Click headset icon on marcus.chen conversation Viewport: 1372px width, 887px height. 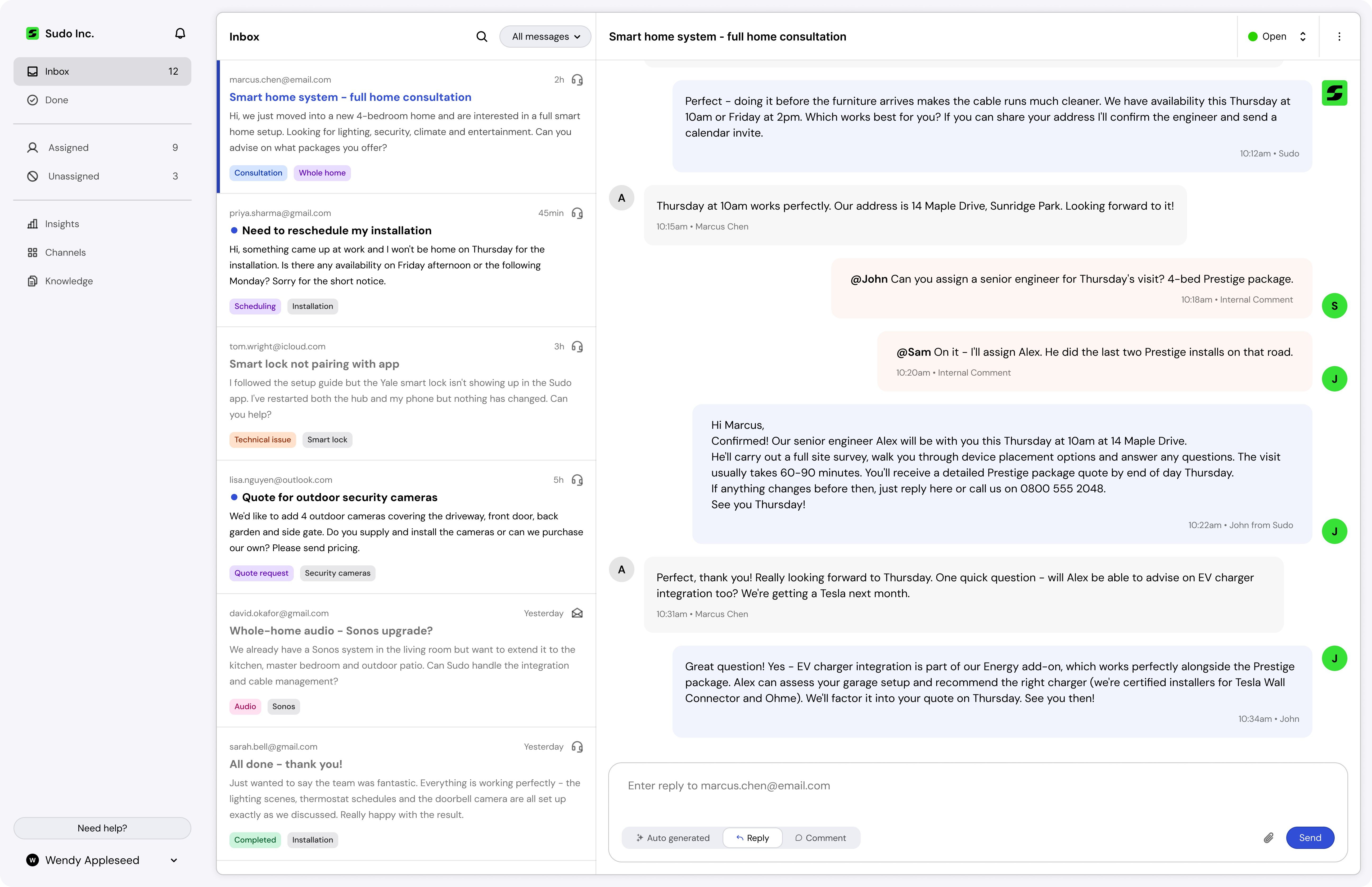tap(577, 80)
